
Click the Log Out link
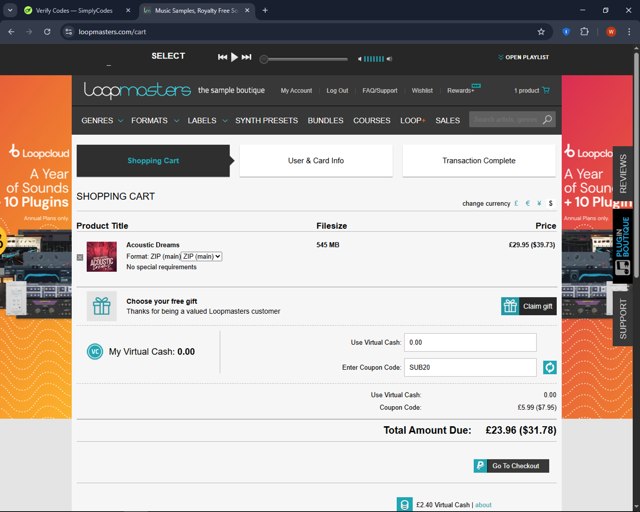coord(337,91)
